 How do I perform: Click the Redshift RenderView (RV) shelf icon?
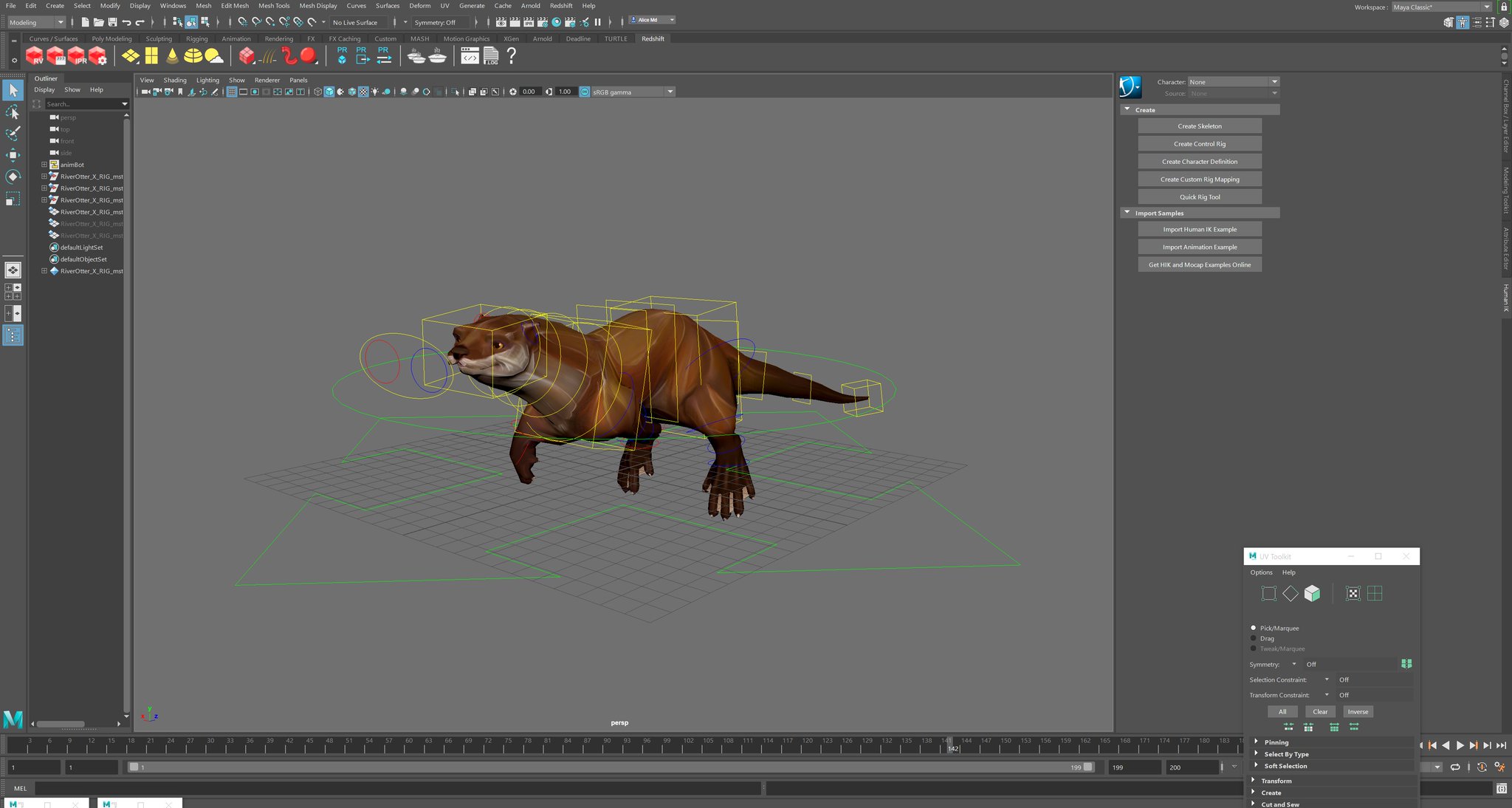coord(35,56)
